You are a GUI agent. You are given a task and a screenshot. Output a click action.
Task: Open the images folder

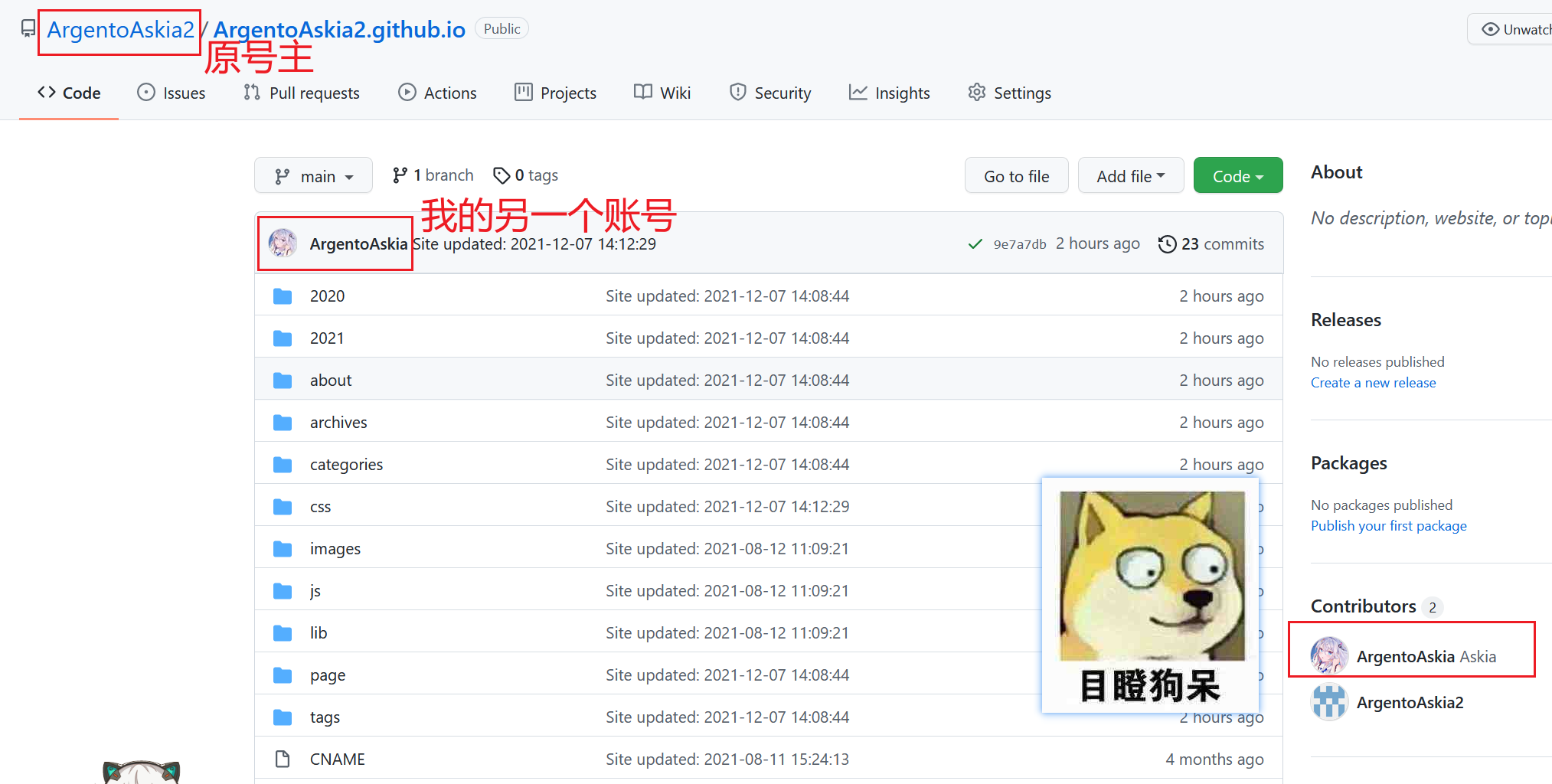(x=335, y=549)
